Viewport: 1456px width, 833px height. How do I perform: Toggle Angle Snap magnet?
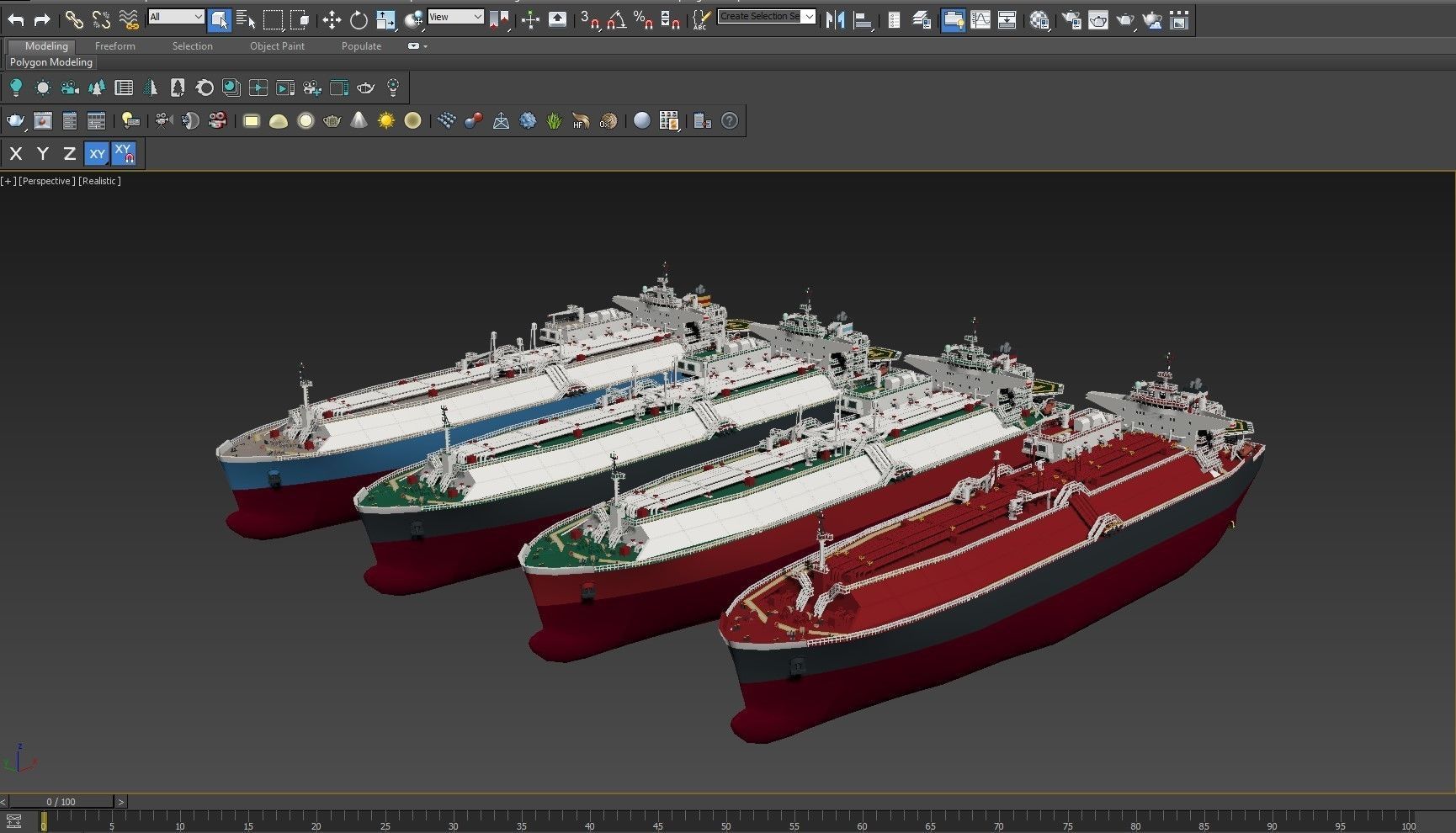pos(617,20)
